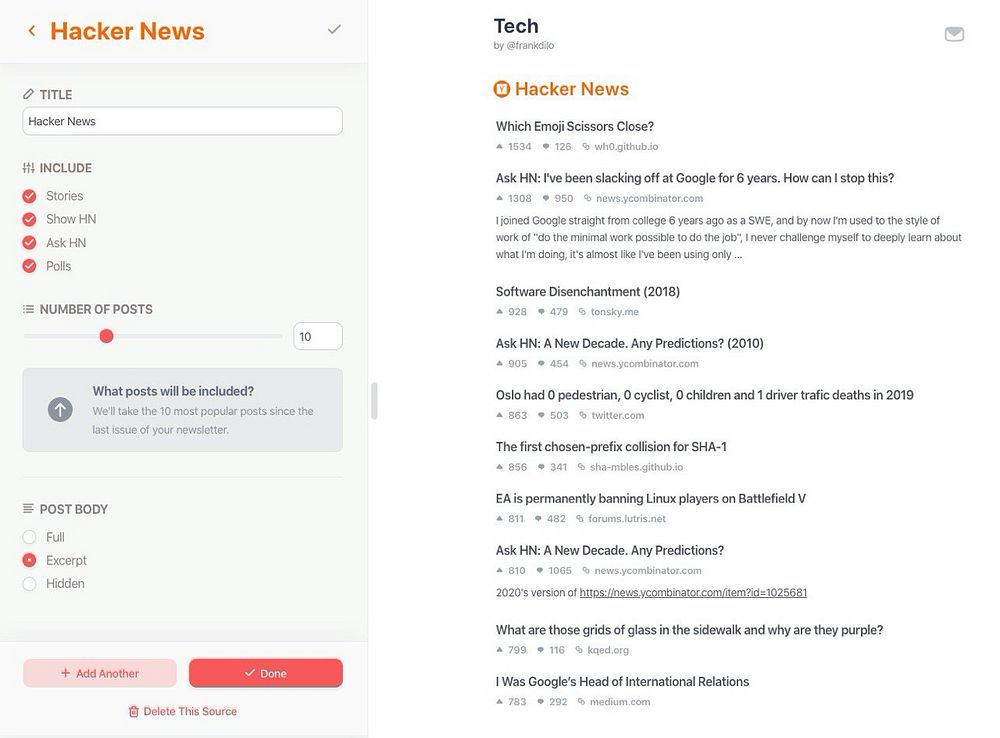Click the number of posts slider handle
1000x738 pixels.
[107, 336]
